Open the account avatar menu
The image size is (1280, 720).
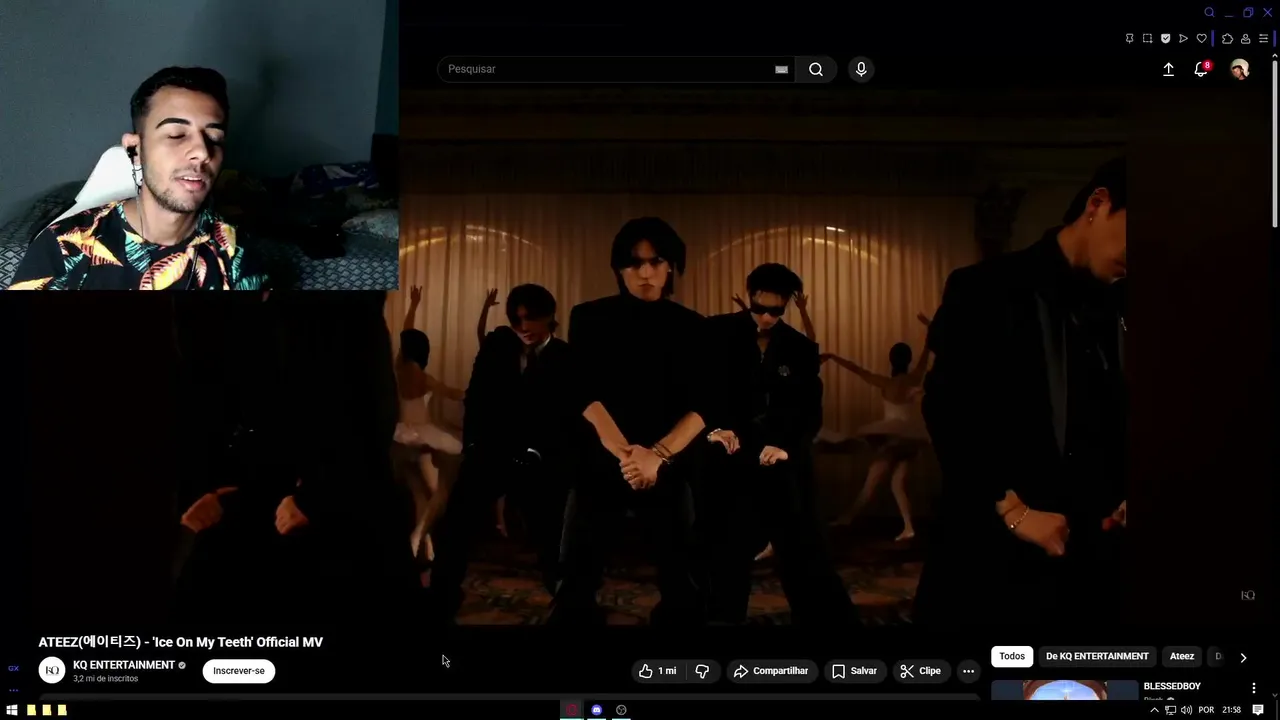tap(1240, 69)
